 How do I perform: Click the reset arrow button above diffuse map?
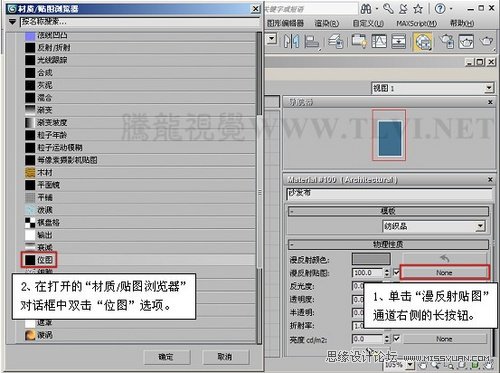(x=444, y=258)
